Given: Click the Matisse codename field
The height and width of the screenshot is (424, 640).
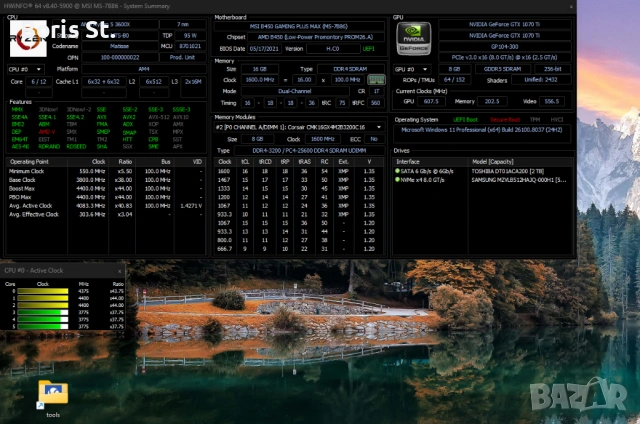Looking at the screenshot, I should point(120,46).
